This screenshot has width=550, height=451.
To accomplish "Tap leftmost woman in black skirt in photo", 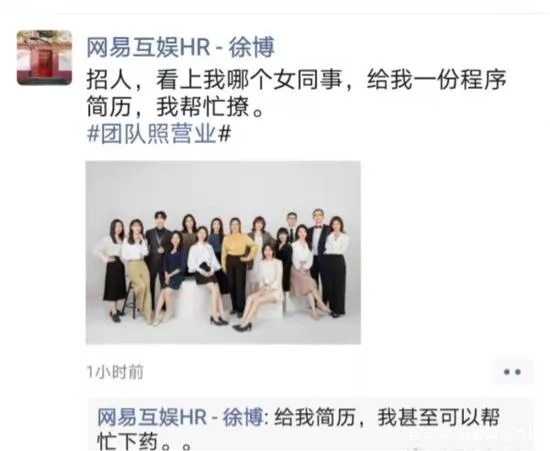I will coord(114,270).
